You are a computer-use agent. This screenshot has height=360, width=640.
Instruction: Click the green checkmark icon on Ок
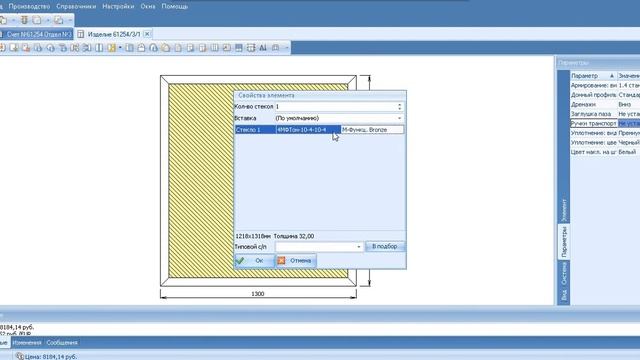[x=240, y=260]
